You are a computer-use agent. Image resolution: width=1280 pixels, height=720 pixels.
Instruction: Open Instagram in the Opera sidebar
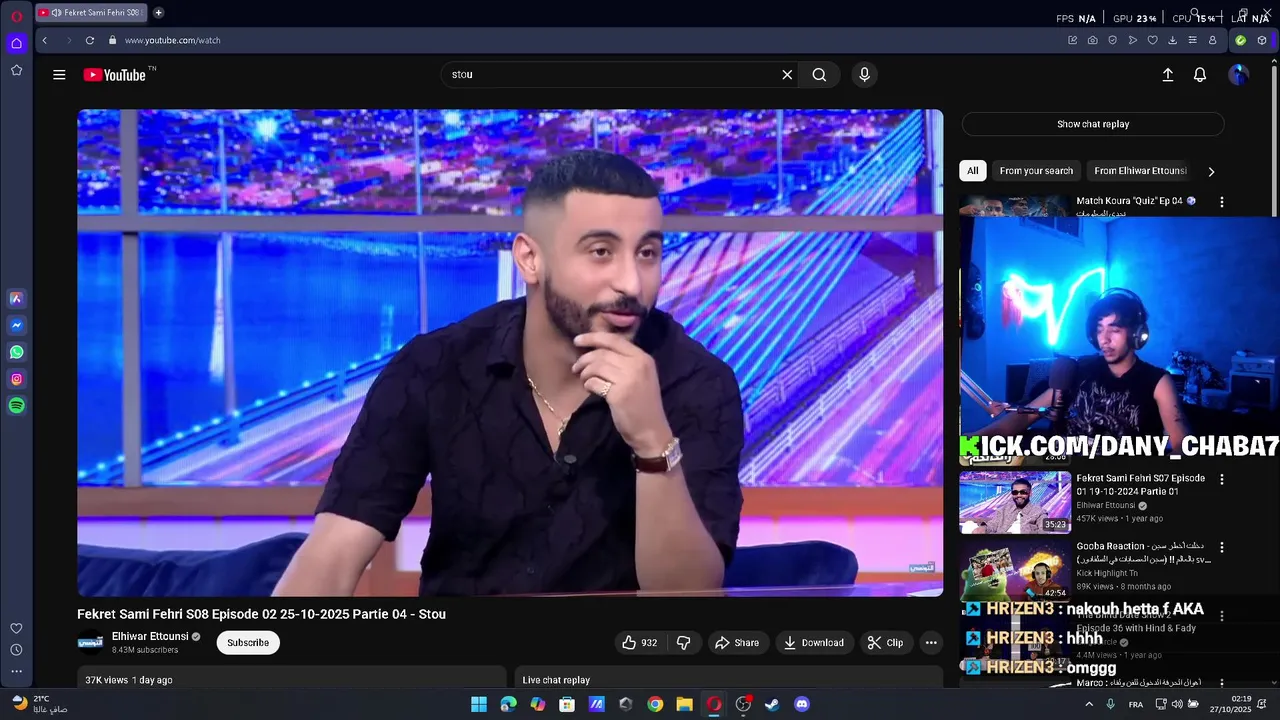point(16,379)
